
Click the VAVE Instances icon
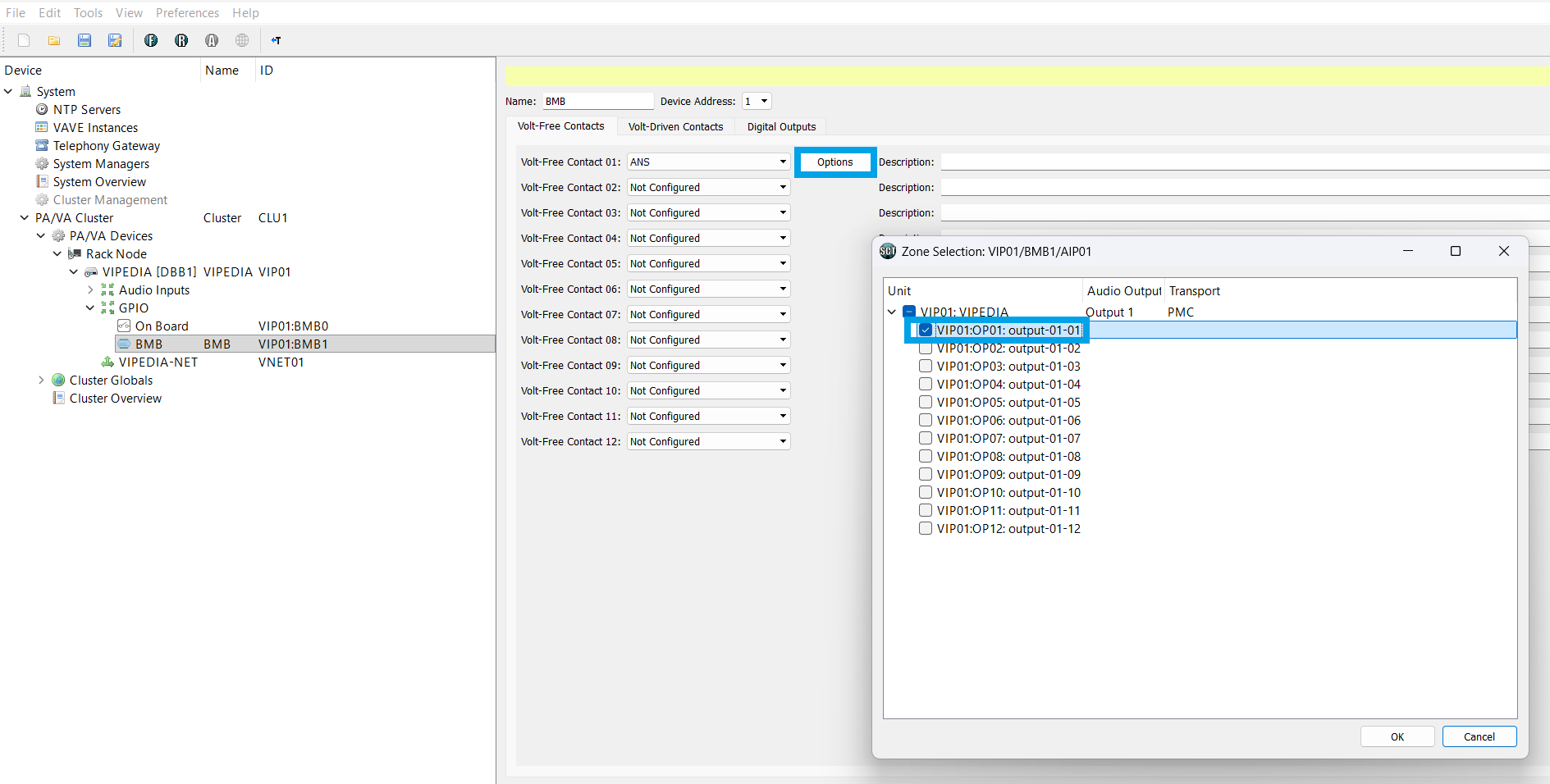(x=42, y=127)
